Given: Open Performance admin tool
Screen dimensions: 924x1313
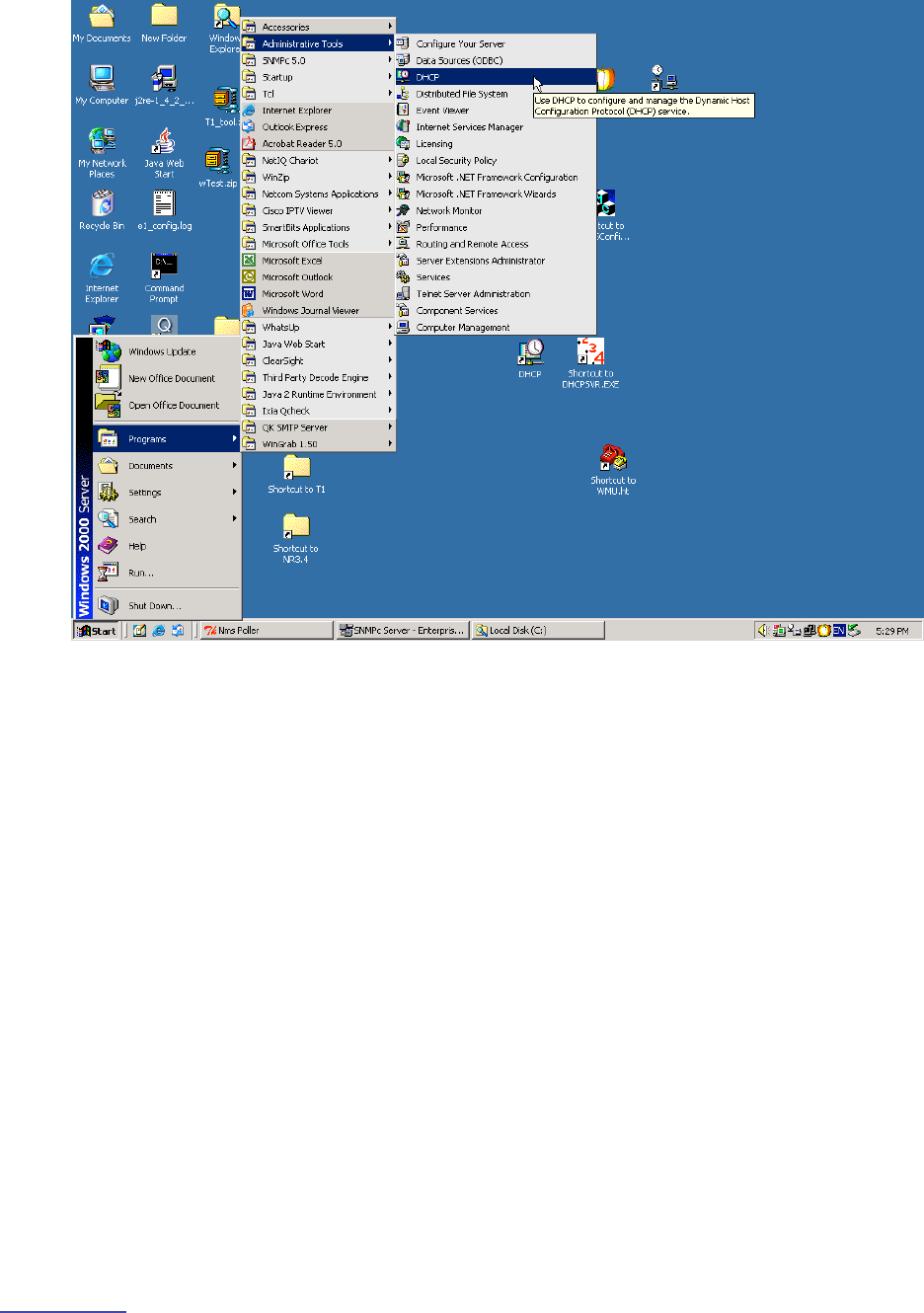Looking at the screenshot, I should point(496,227).
